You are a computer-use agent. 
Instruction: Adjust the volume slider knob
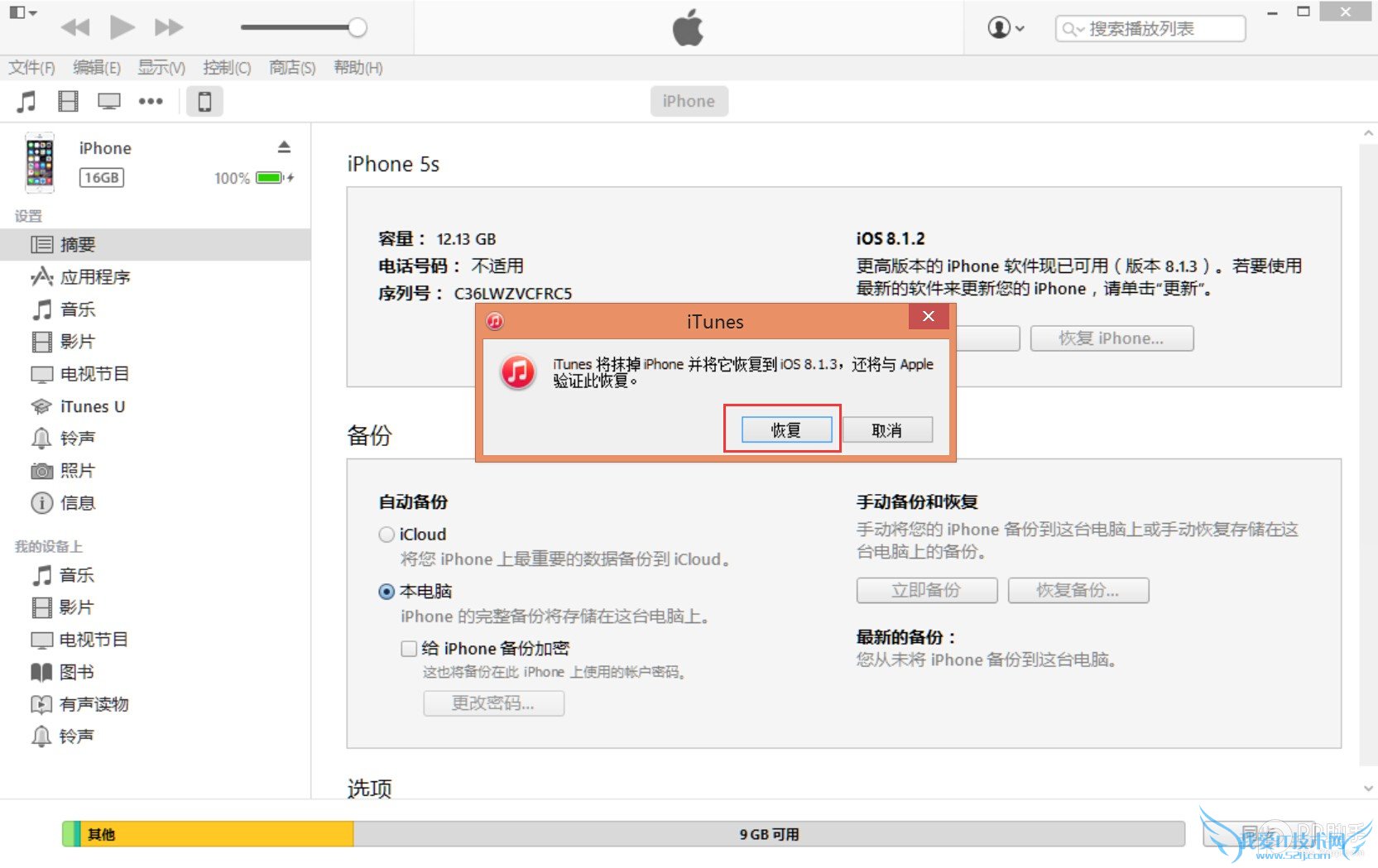click(358, 27)
